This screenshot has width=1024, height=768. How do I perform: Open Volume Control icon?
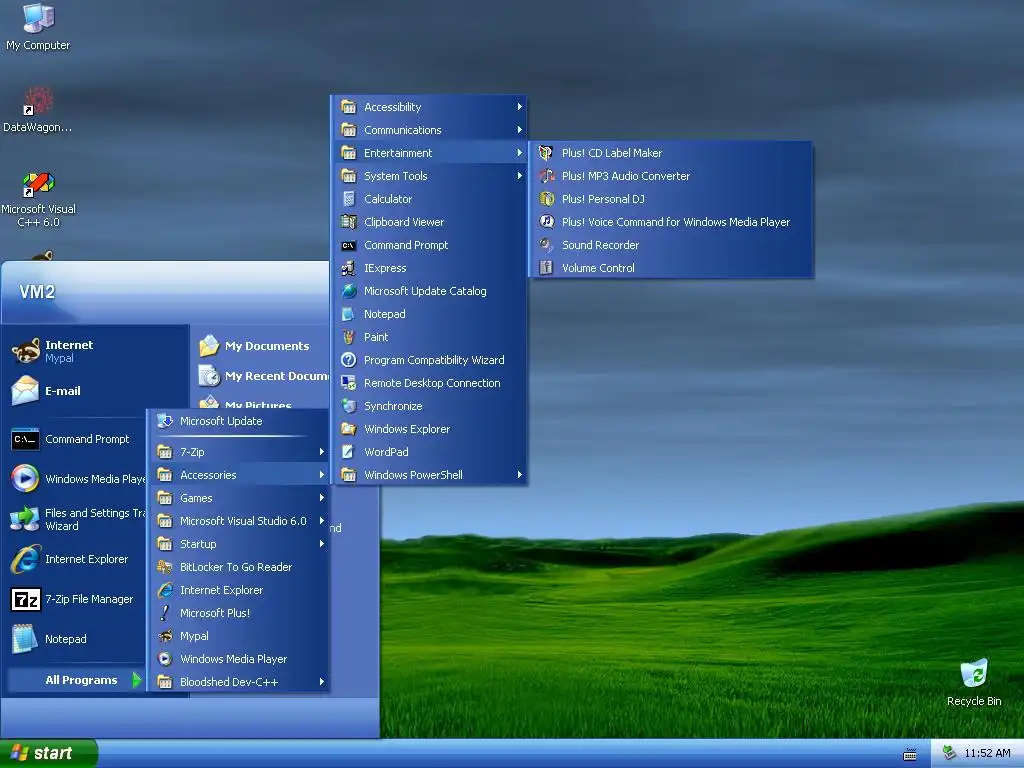pos(546,268)
